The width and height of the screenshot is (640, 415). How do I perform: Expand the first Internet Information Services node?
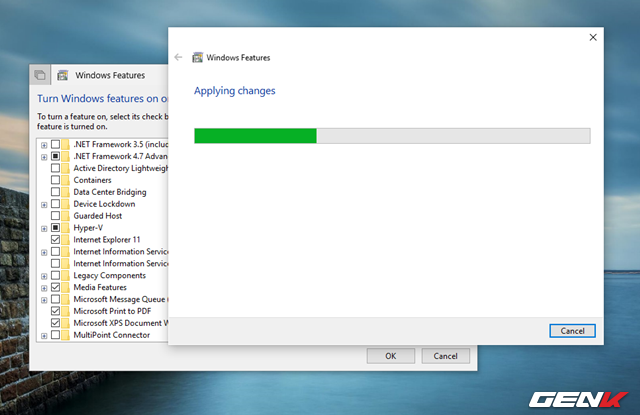point(44,253)
